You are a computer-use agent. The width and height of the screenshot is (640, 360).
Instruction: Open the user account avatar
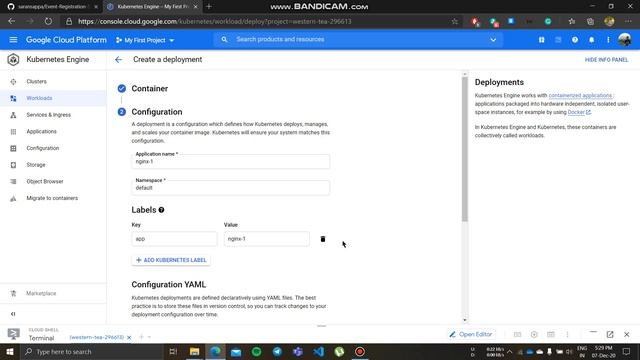(x=624, y=40)
